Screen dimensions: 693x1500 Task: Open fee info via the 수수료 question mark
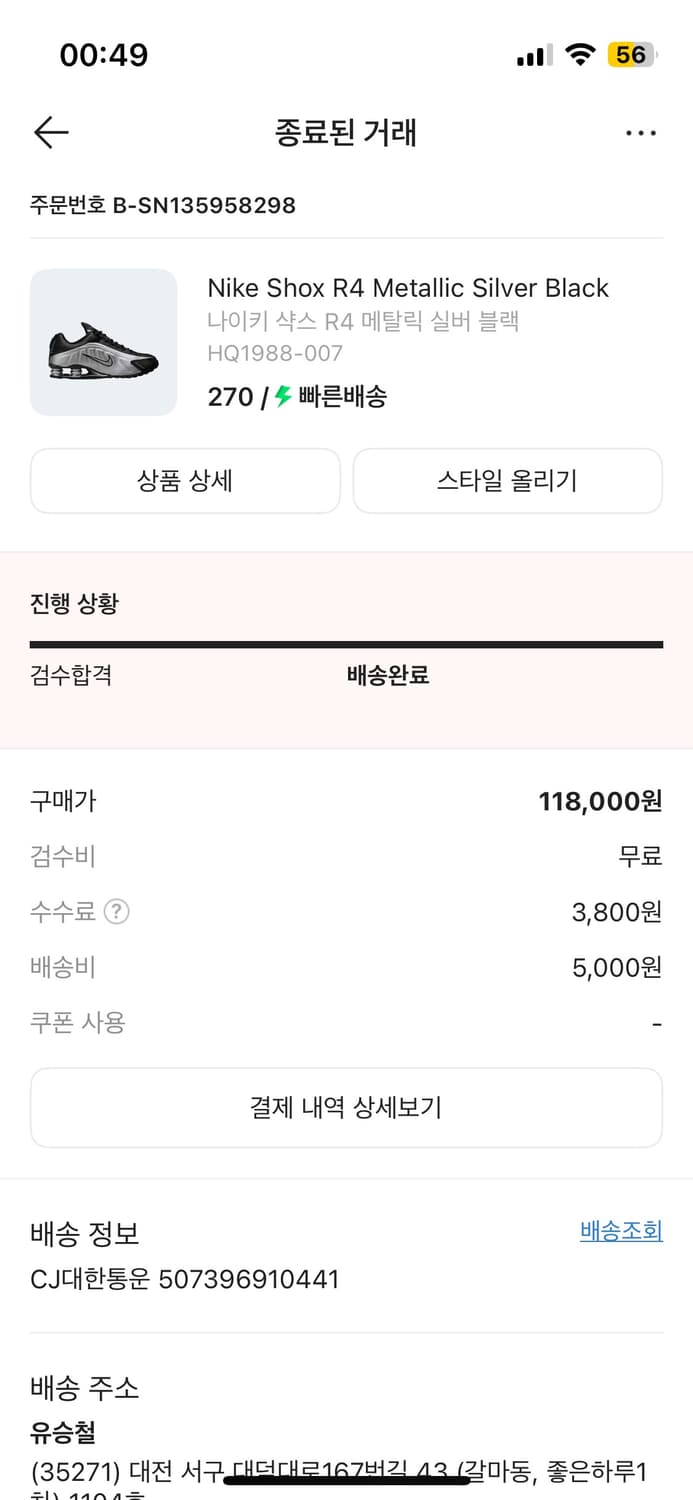(x=117, y=911)
